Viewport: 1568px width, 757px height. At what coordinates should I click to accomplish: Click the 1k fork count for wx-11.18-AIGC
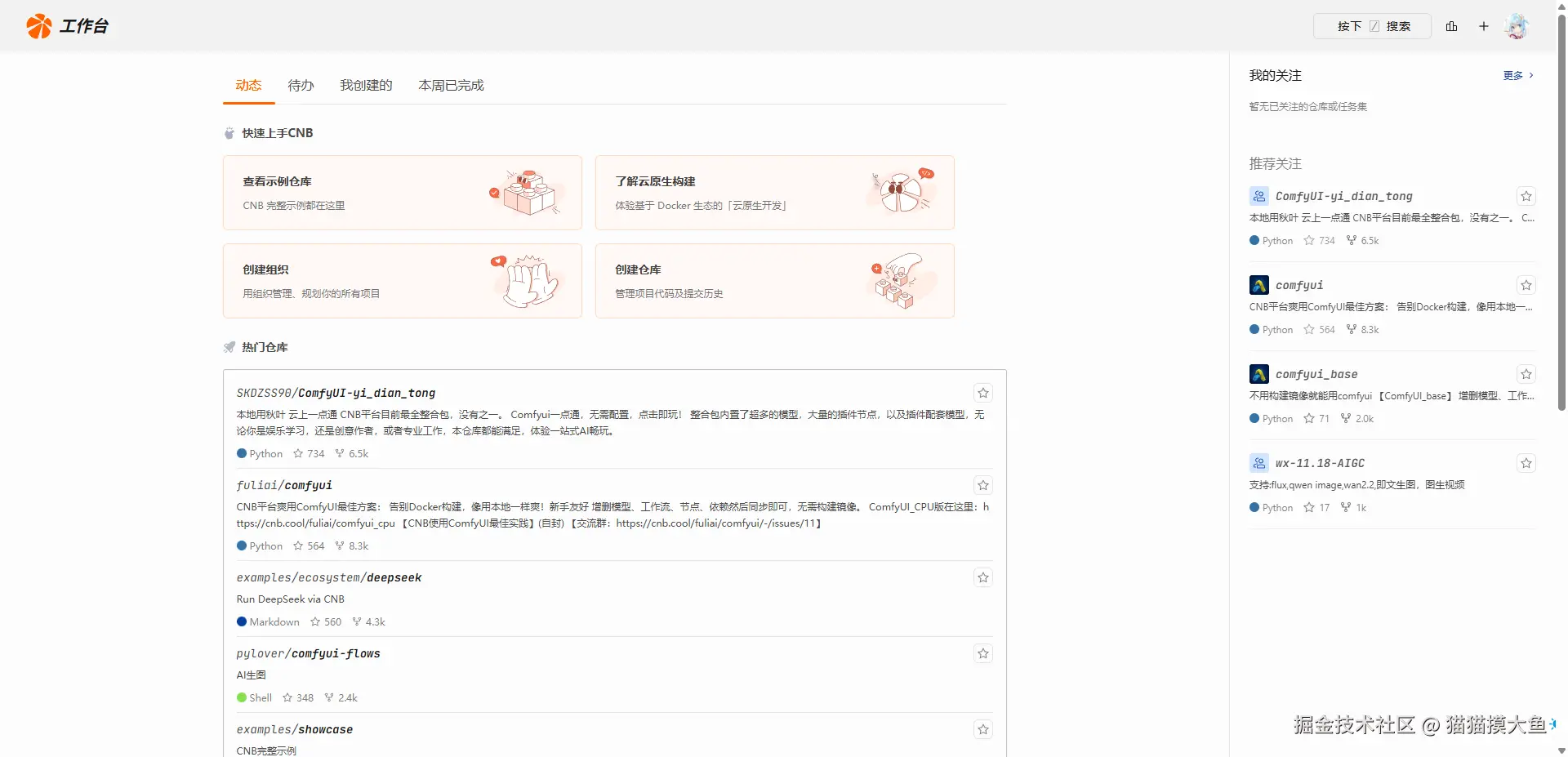pyautogui.click(x=1354, y=508)
